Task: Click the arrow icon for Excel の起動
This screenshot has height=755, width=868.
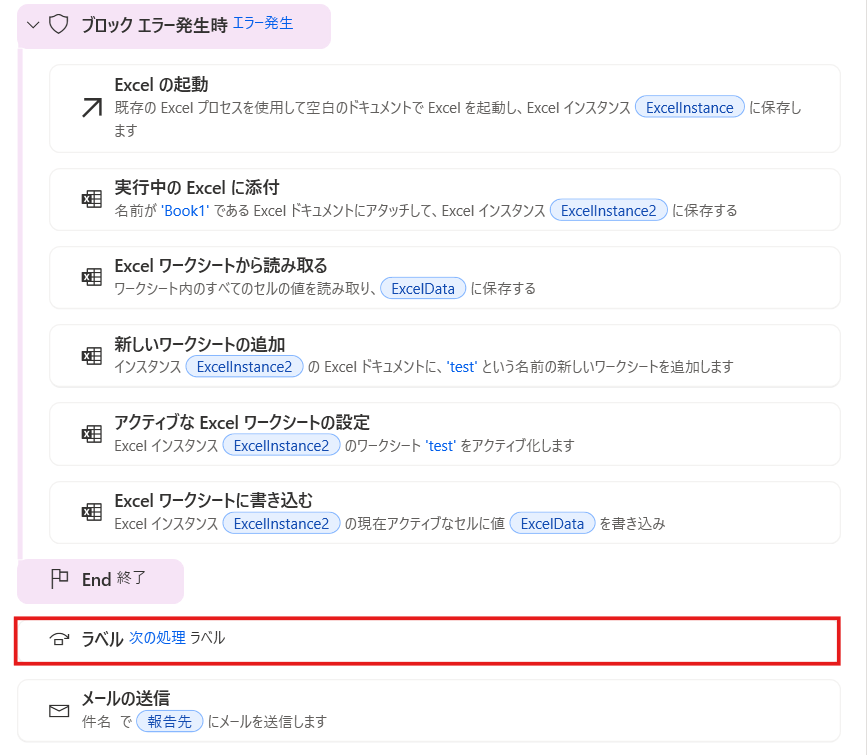Action: coord(91,108)
